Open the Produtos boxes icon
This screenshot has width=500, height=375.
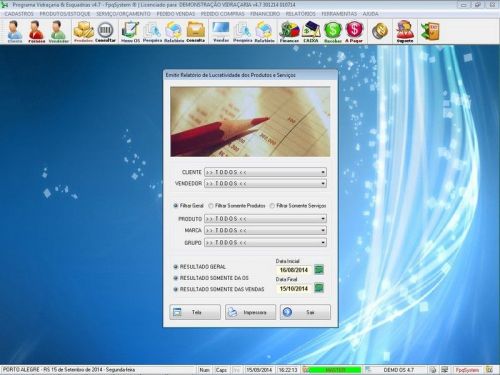pyautogui.click(x=83, y=32)
